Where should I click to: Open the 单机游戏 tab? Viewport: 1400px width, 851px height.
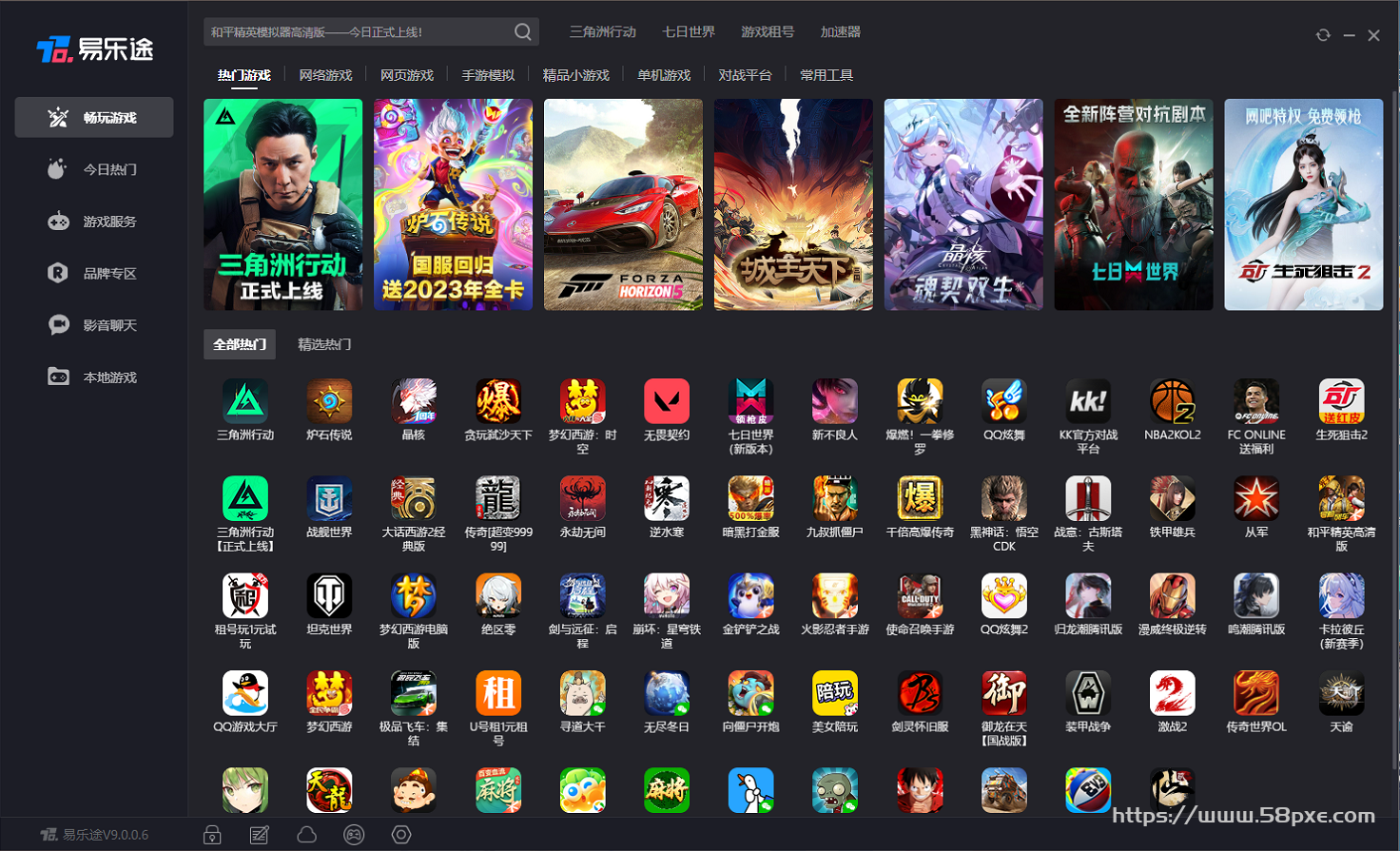pos(664,75)
